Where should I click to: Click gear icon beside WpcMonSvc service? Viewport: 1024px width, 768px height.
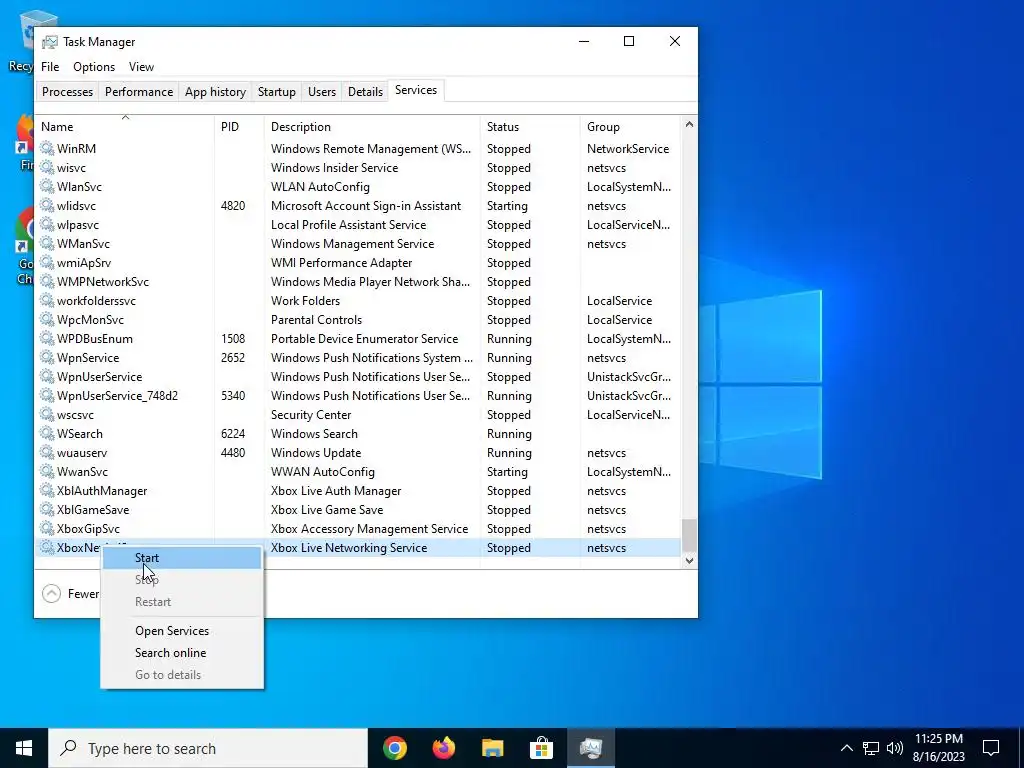coord(47,319)
